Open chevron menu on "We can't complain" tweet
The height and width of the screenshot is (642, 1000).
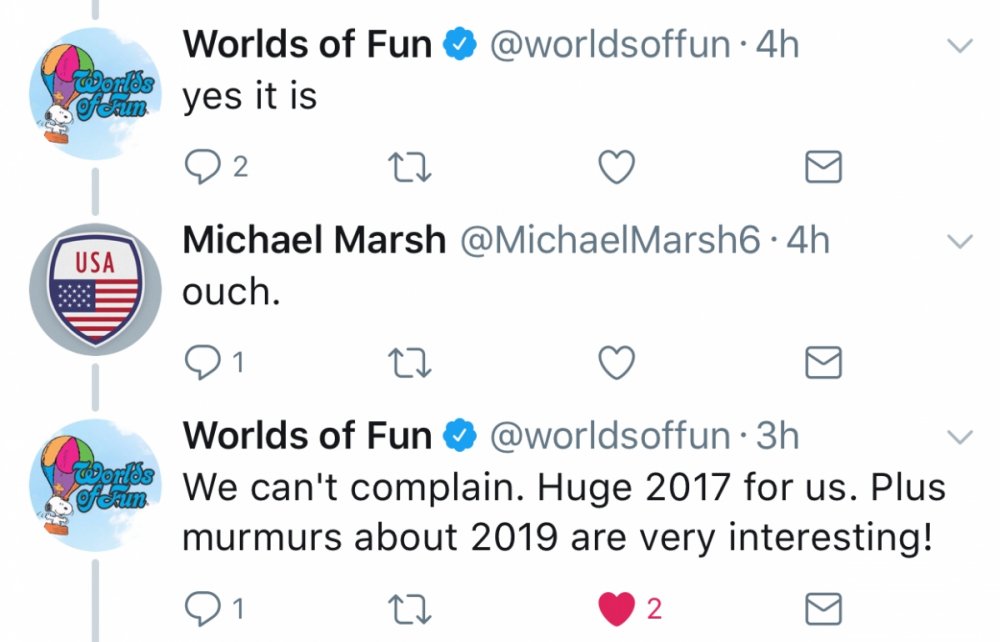click(x=959, y=437)
